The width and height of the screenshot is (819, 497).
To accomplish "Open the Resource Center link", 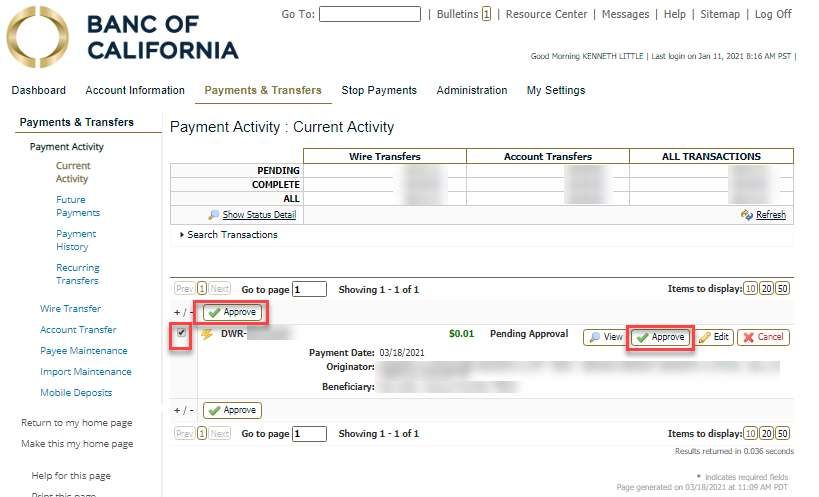I will (546, 14).
